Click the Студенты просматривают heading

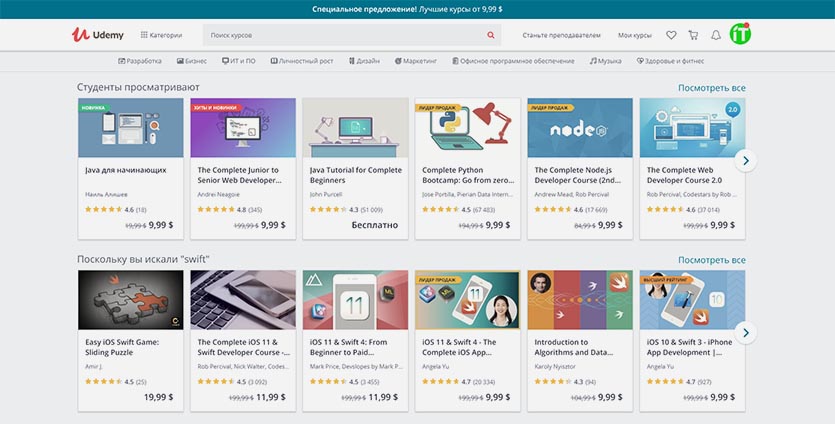[138, 87]
